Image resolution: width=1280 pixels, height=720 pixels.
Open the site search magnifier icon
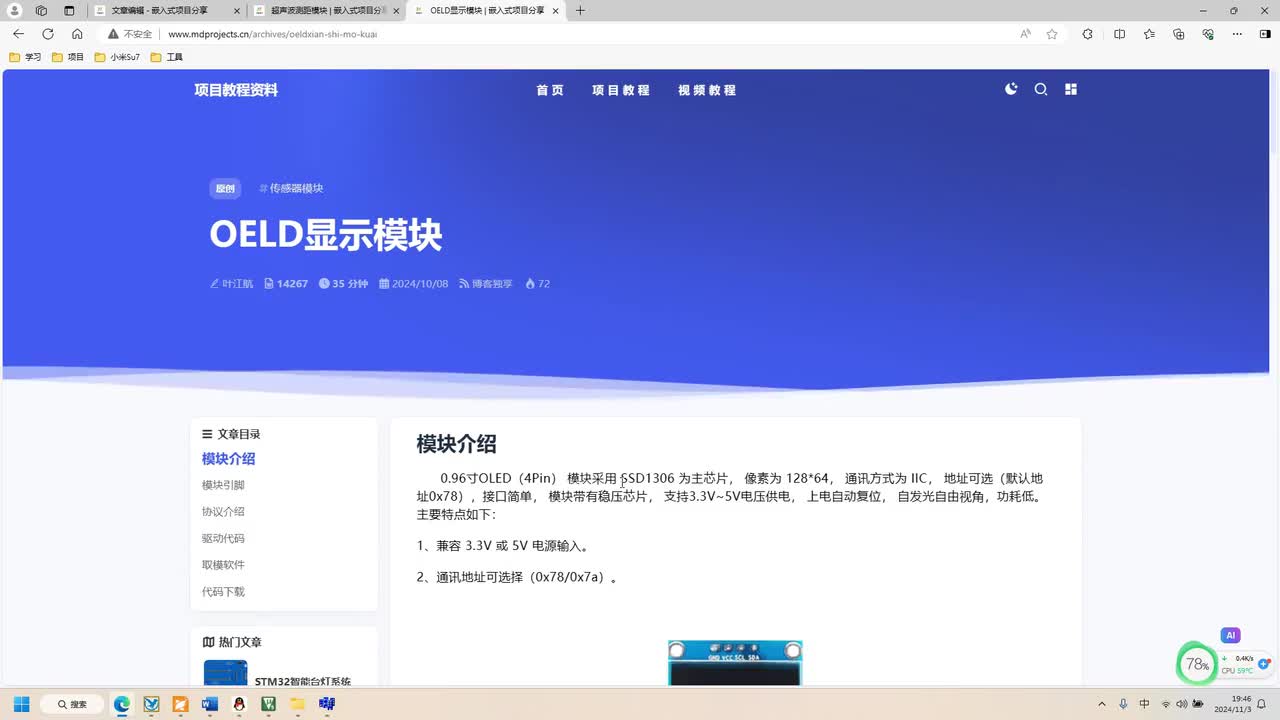coord(1041,89)
